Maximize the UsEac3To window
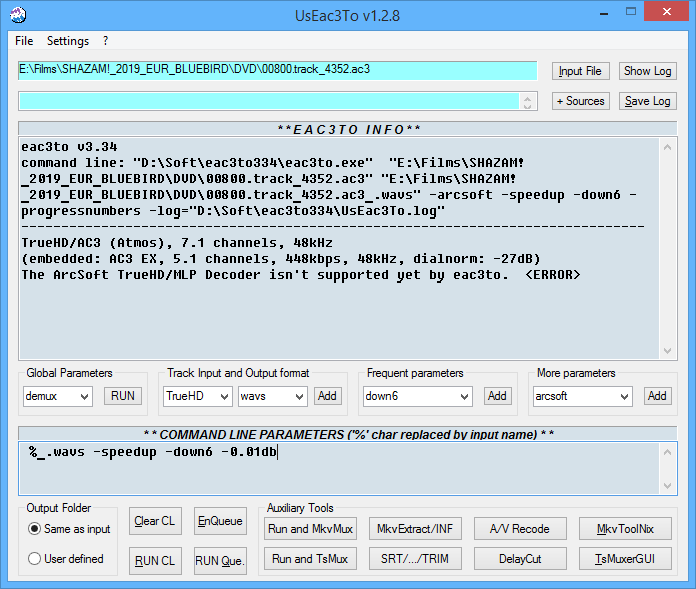The width and height of the screenshot is (696, 589). (x=631, y=12)
